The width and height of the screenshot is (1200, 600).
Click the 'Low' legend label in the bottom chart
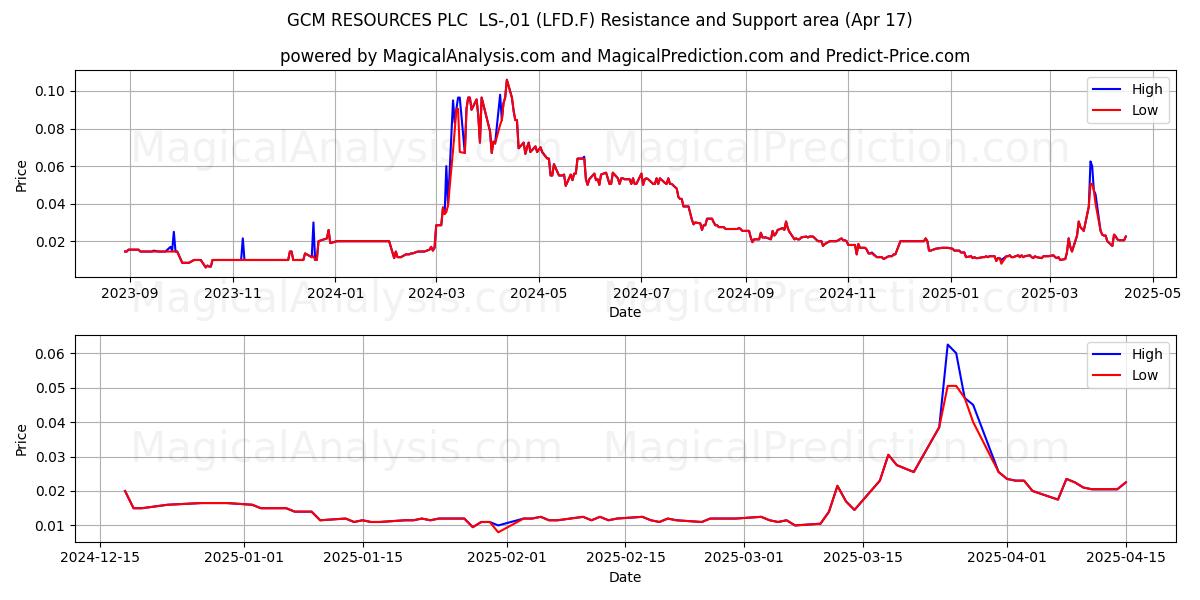point(1145,376)
